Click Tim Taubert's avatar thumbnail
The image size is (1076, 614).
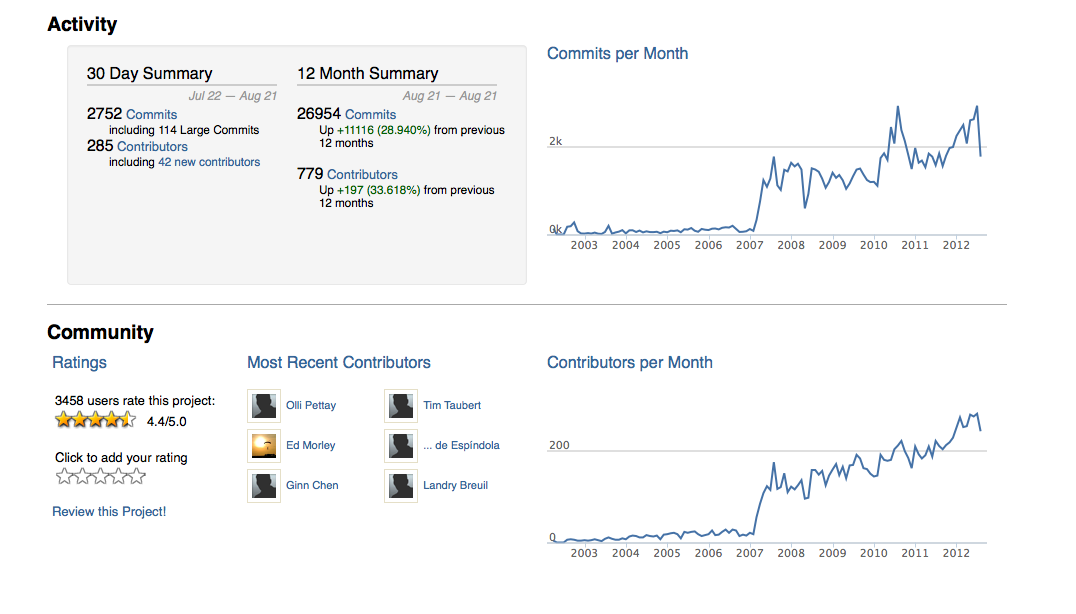pyautogui.click(x=401, y=405)
